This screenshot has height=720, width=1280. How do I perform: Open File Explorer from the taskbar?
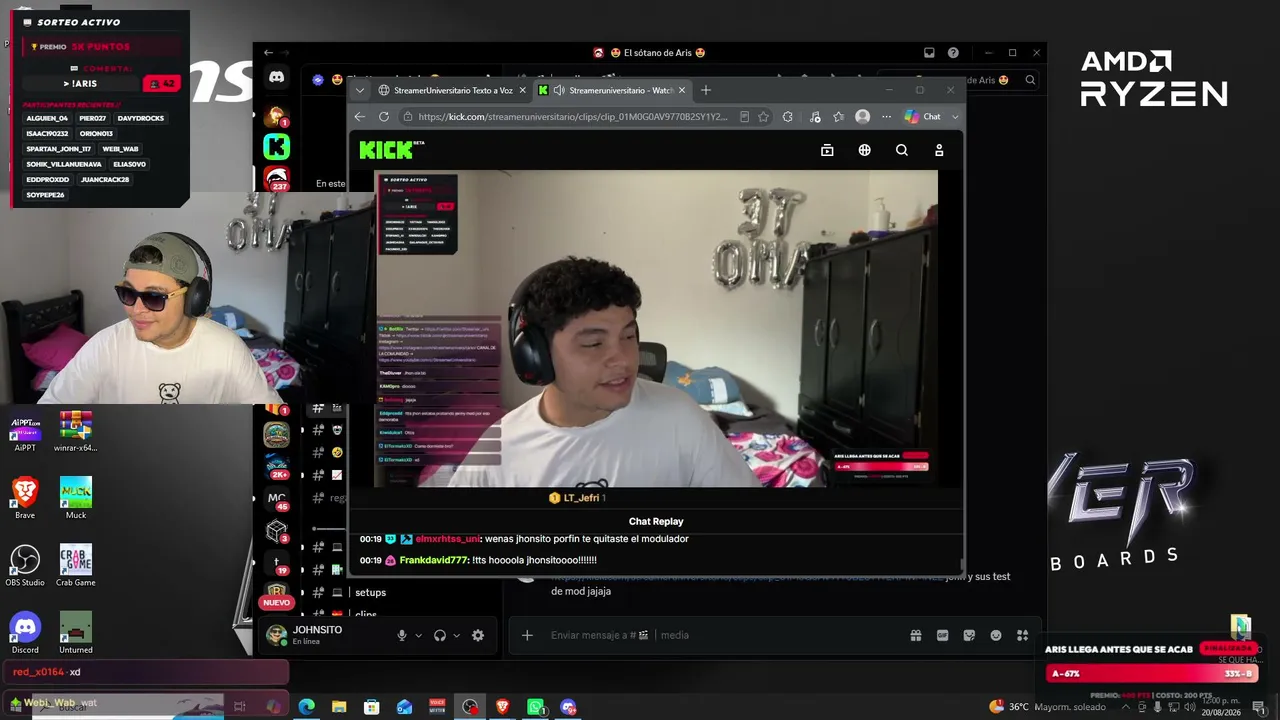pyautogui.click(x=339, y=707)
